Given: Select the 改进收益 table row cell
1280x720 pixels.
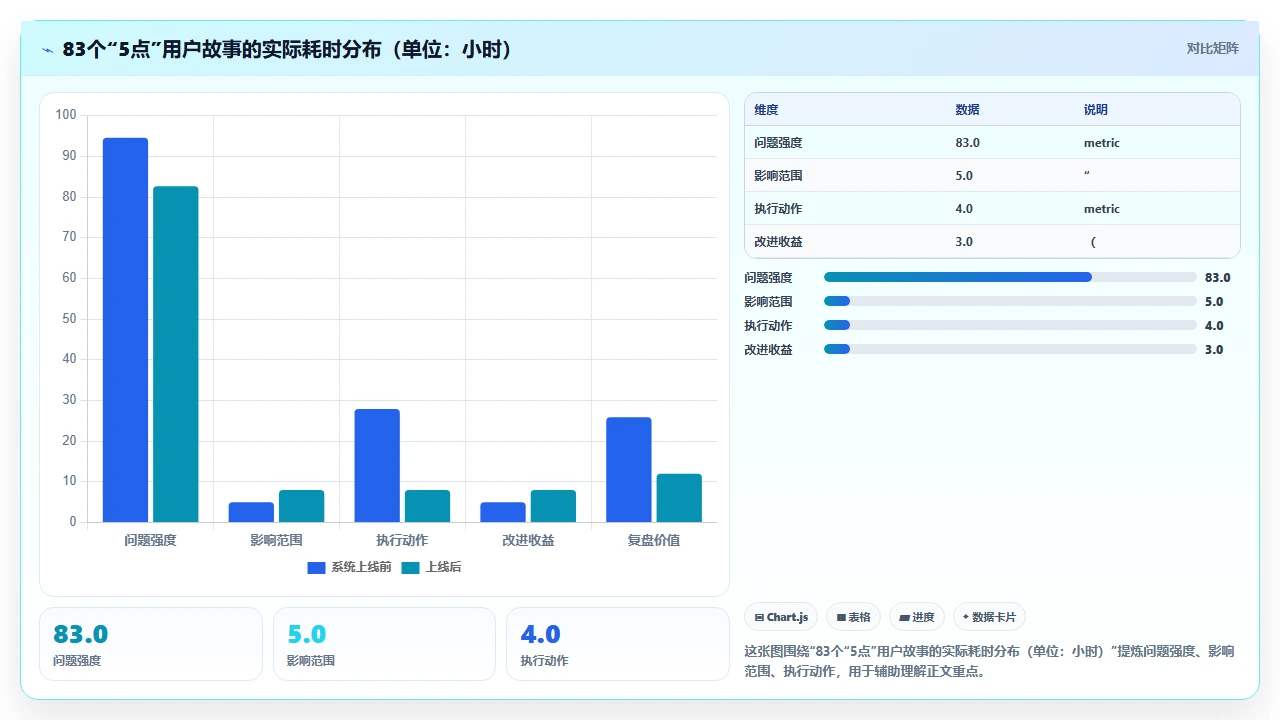Looking at the screenshot, I should click(x=778, y=241).
